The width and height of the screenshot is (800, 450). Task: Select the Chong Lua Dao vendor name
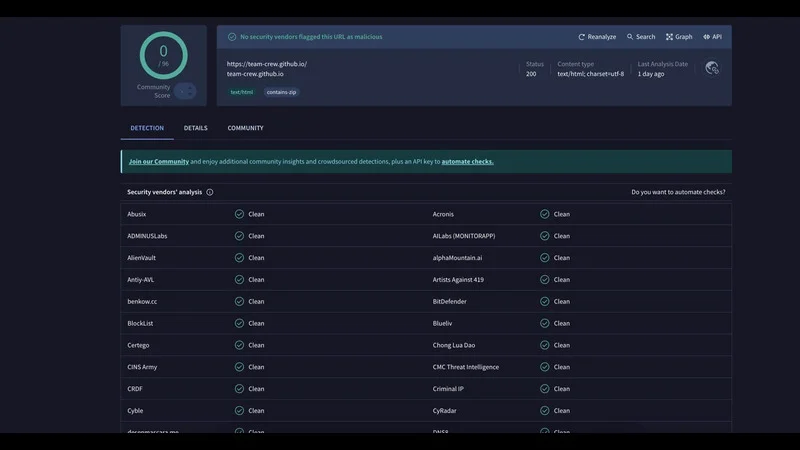point(454,345)
